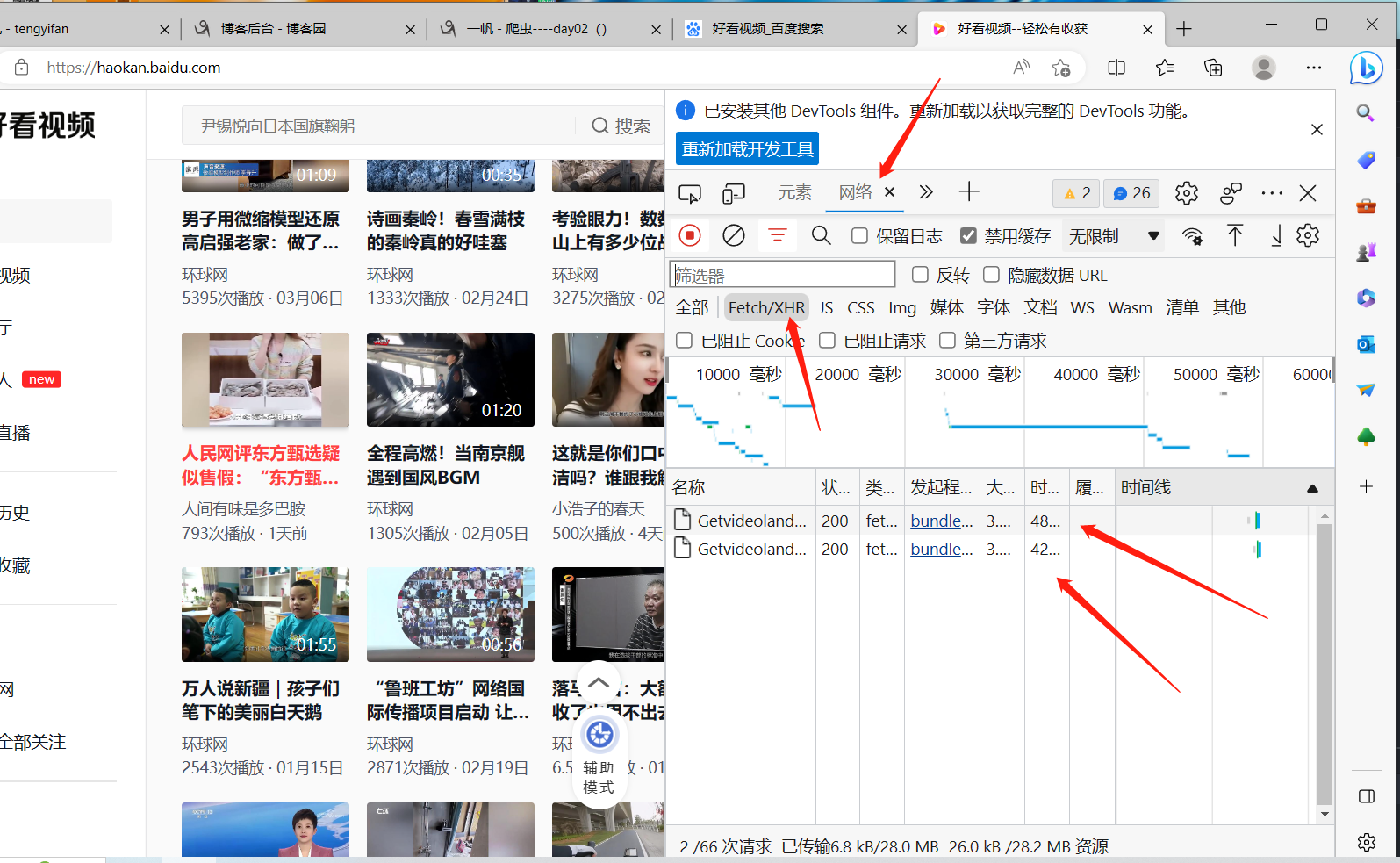Add a new DevTools tool tab
The image size is (1400, 863).
pos(969,192)
